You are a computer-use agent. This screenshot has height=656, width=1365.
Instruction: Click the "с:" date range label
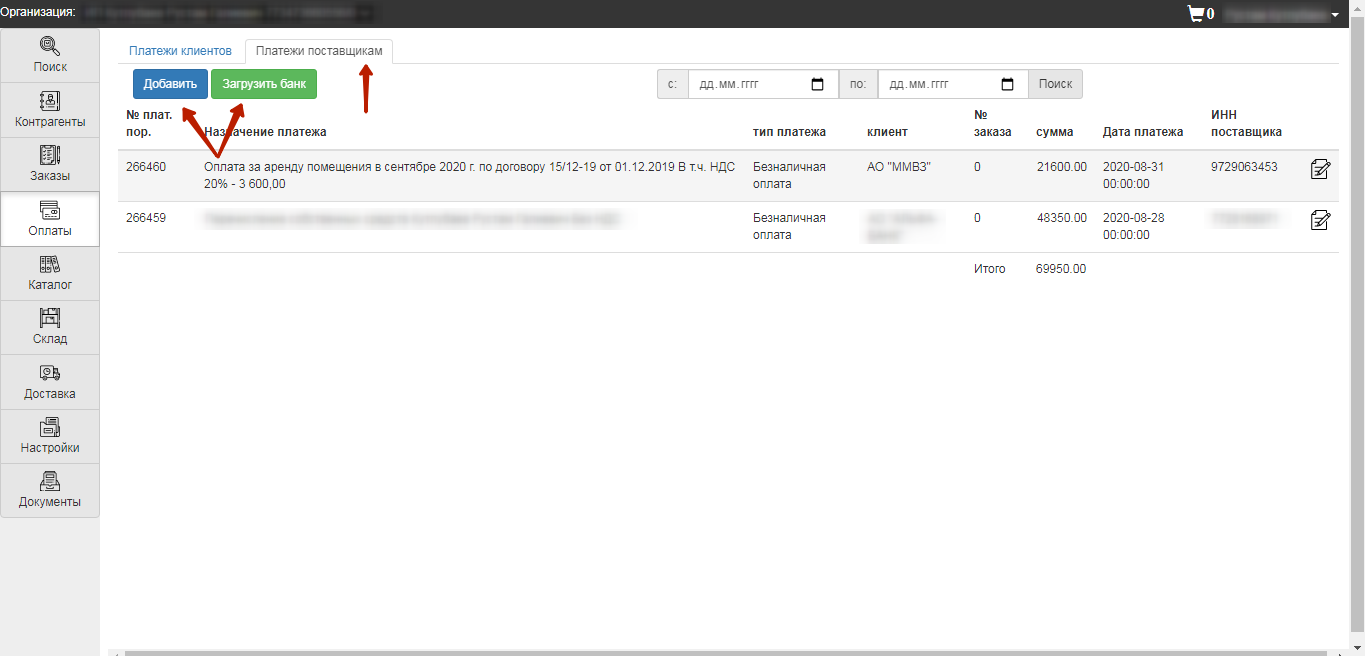(x=673, y=84)
